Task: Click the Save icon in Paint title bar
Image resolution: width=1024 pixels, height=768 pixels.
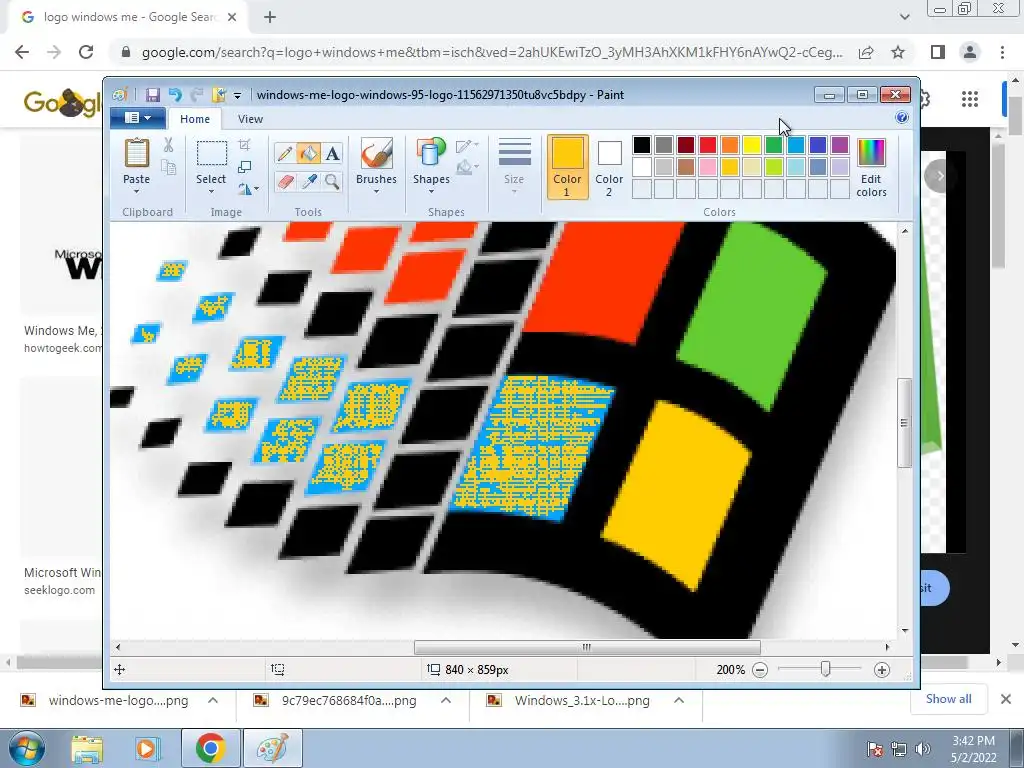Action: (152, 95)
